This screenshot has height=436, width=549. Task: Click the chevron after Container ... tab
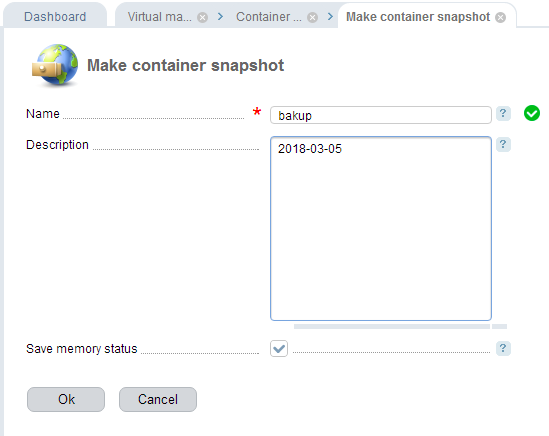330,16
